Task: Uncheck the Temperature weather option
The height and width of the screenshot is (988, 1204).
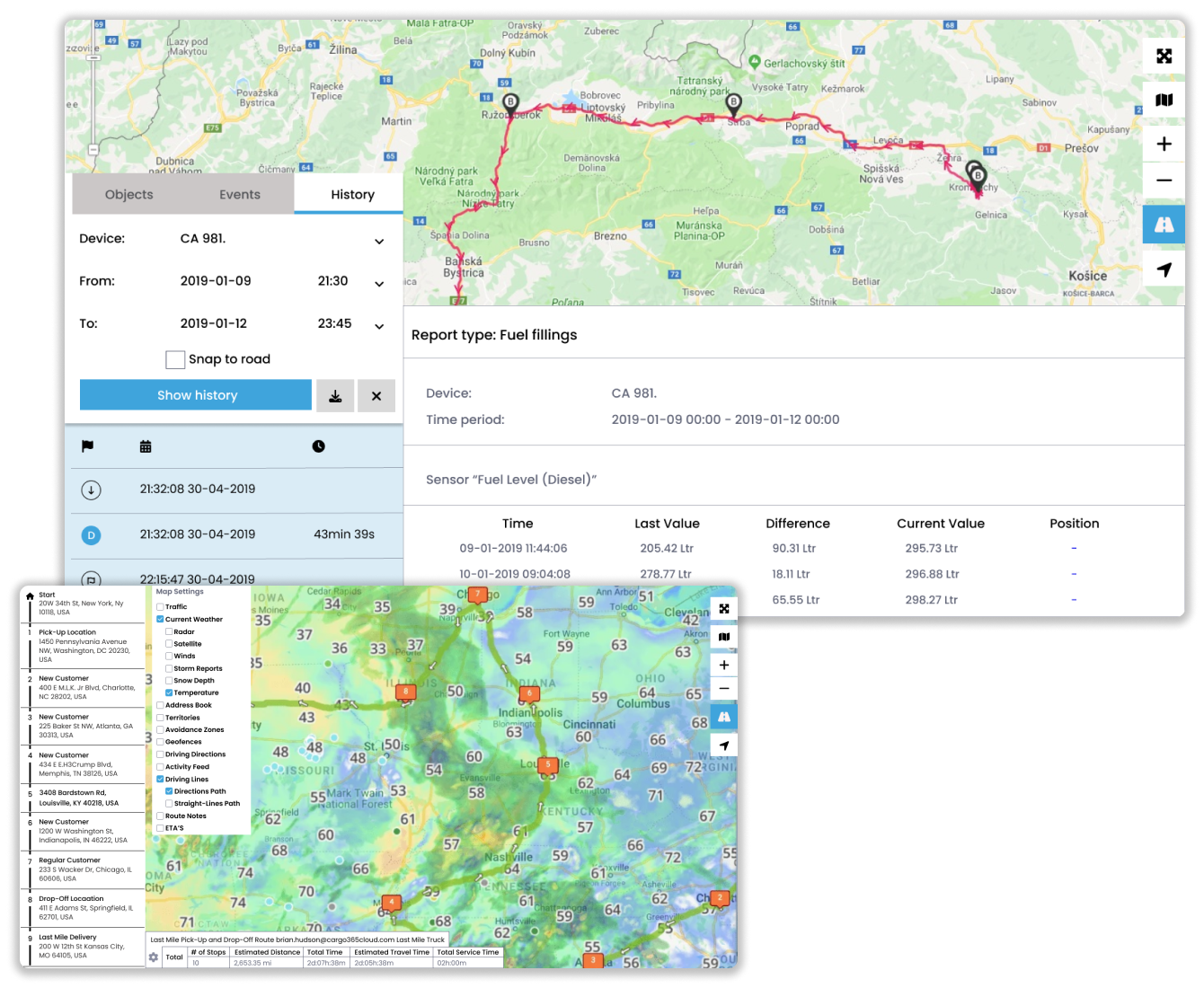Action: click(x=169, y=692)
